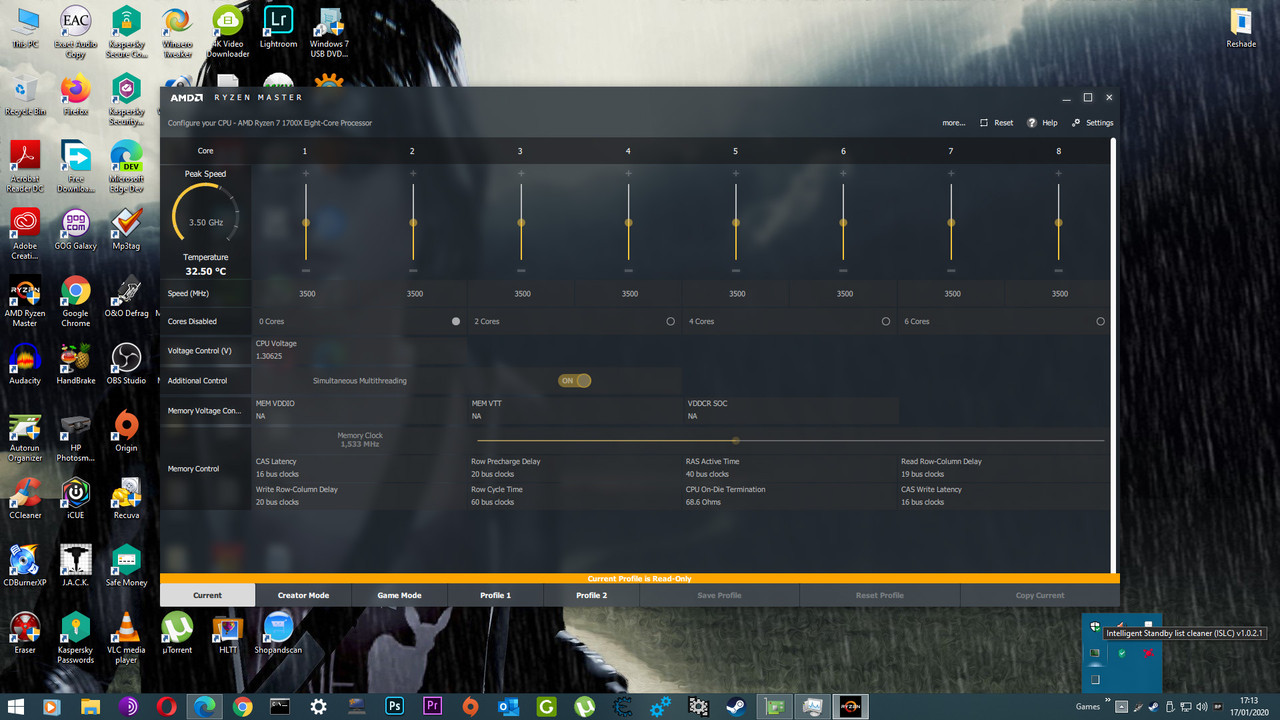
Task: Click the Reset Profile button
Action: 880,595
